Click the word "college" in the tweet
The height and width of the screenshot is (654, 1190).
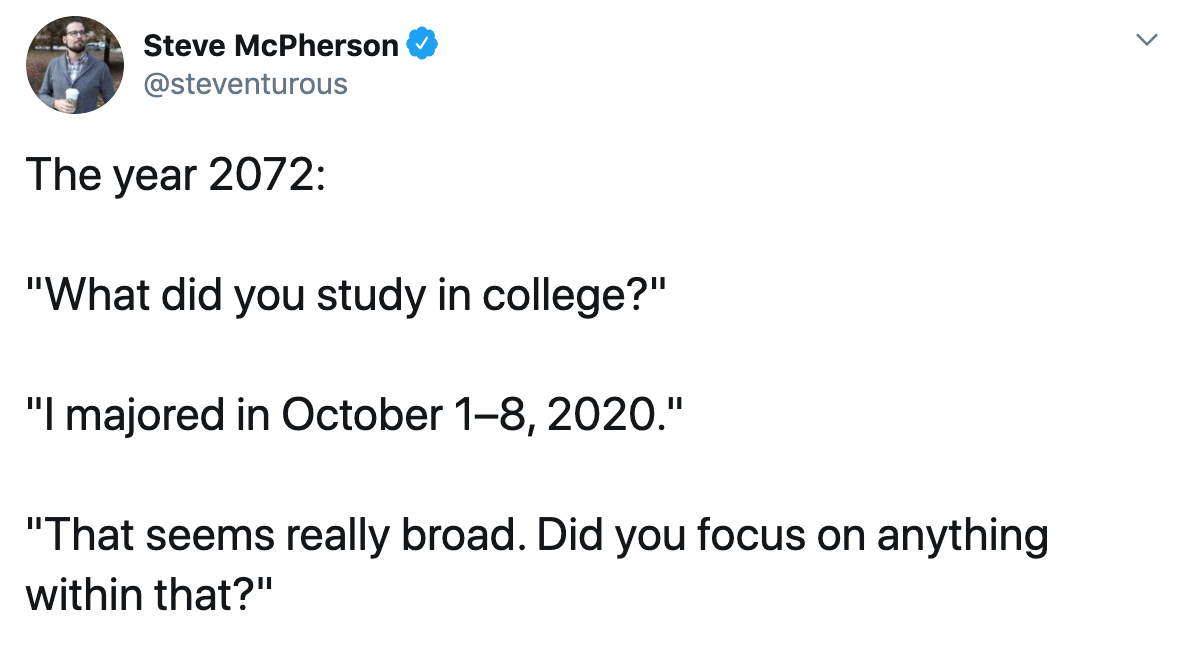click(x=564, y=296)
